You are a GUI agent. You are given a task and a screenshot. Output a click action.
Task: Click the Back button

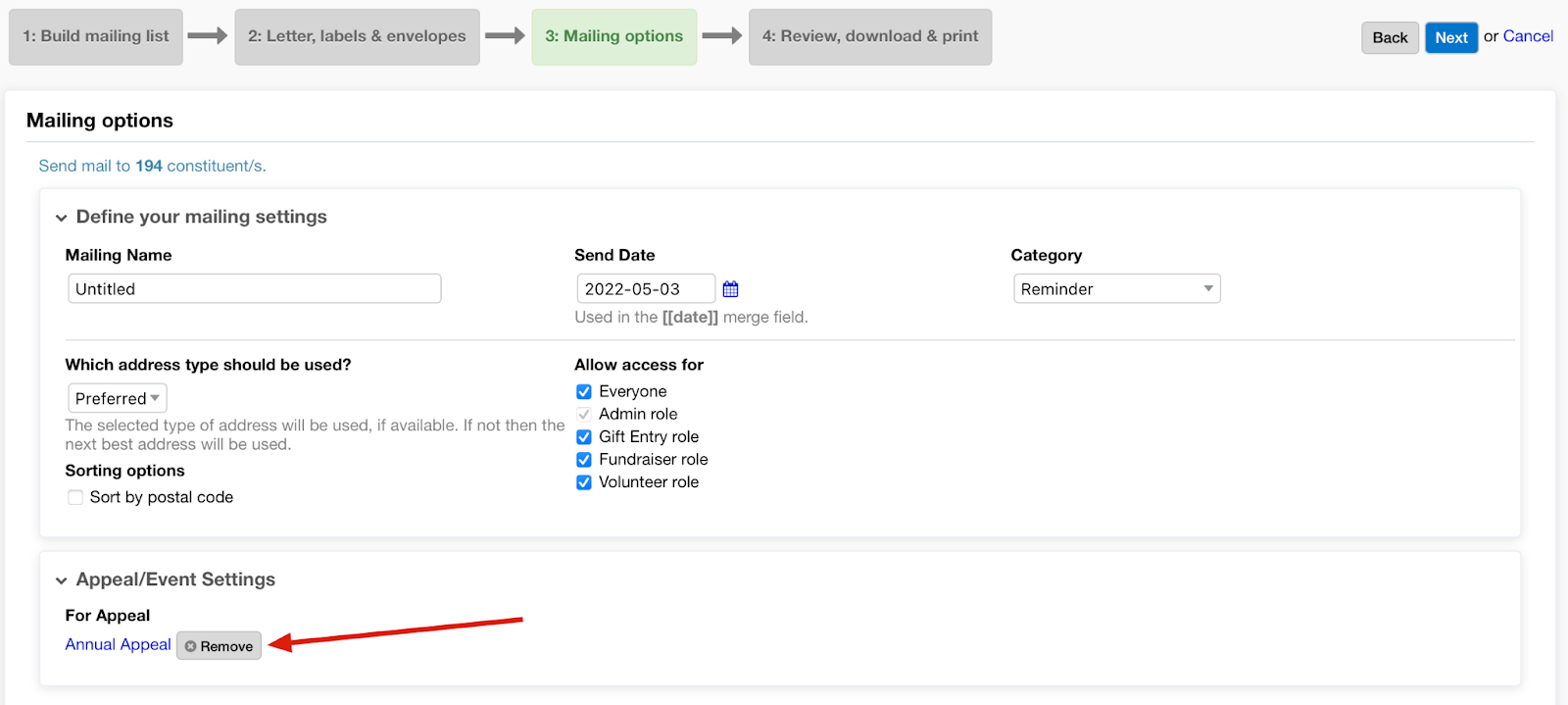click(1390, 37)
